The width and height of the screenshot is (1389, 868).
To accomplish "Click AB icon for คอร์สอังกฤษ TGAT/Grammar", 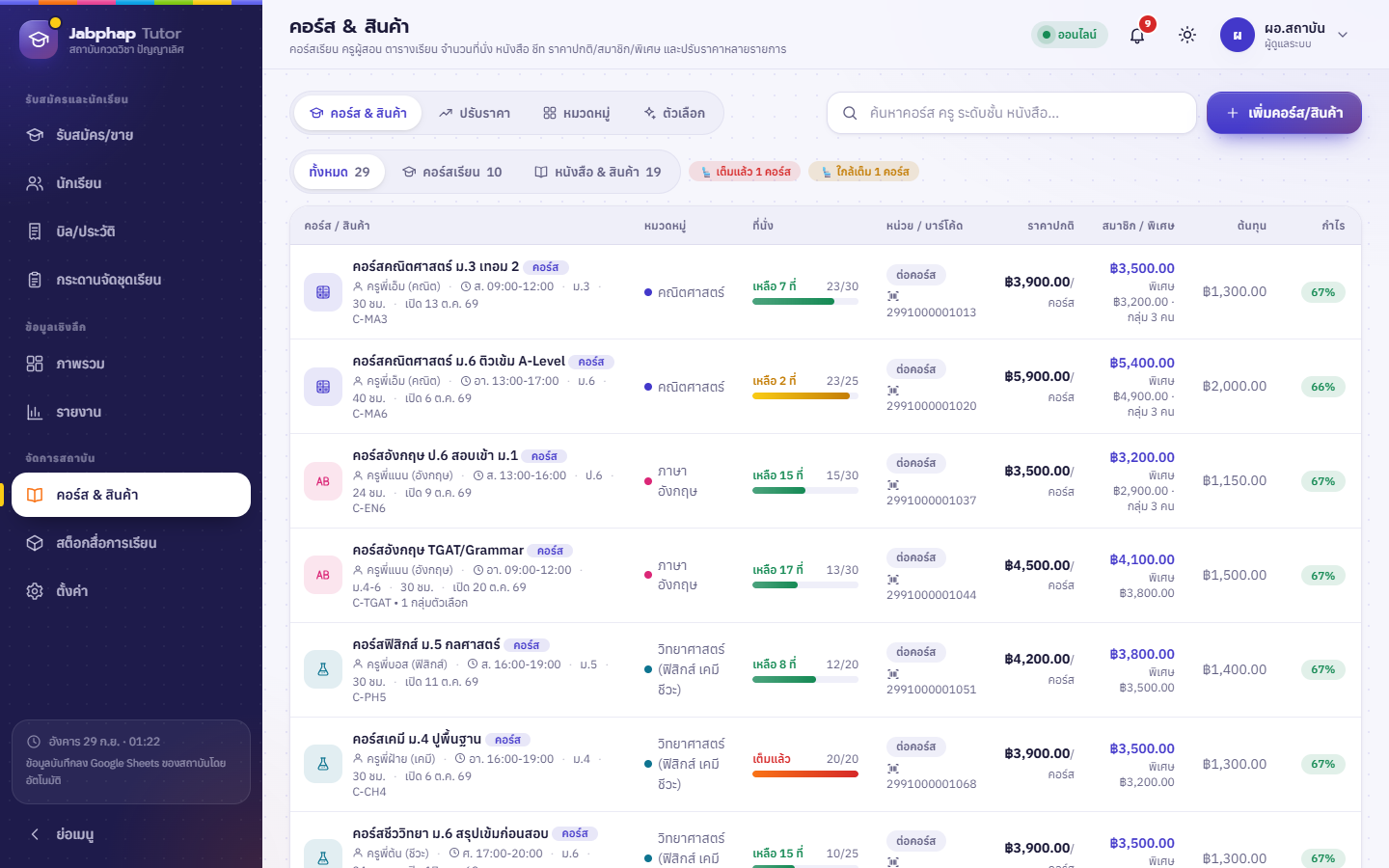I will 323,576.
